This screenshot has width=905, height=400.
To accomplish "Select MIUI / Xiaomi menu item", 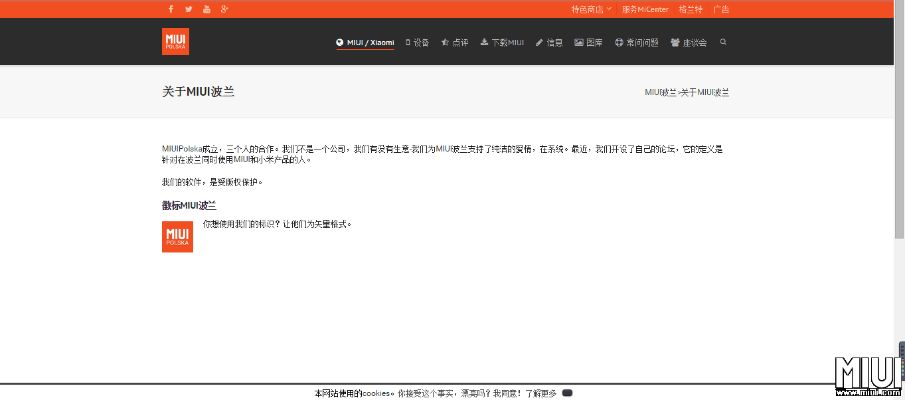I will click(365, 43).
